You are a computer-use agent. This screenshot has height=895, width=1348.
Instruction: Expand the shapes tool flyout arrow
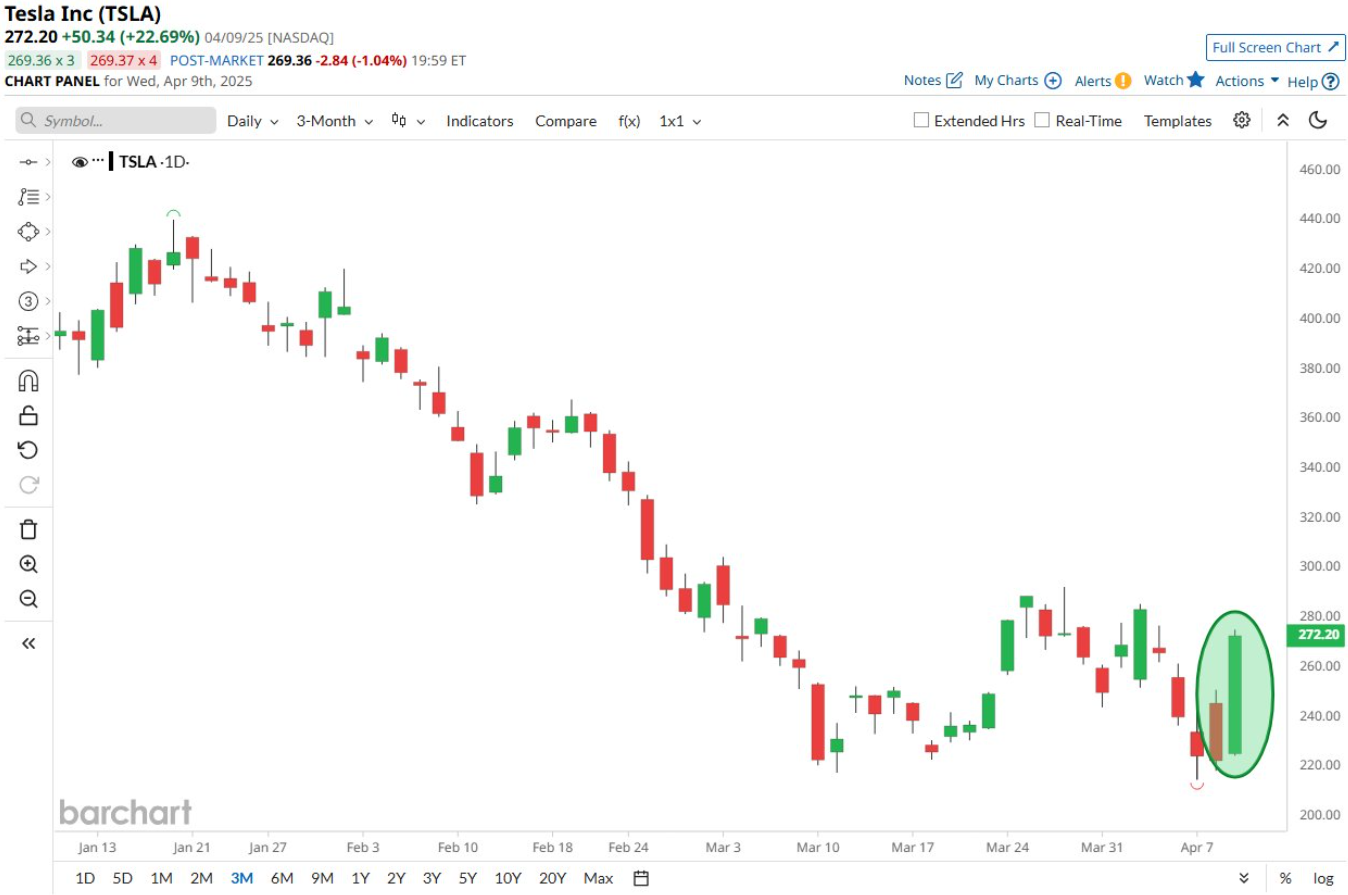coord(47,232)
